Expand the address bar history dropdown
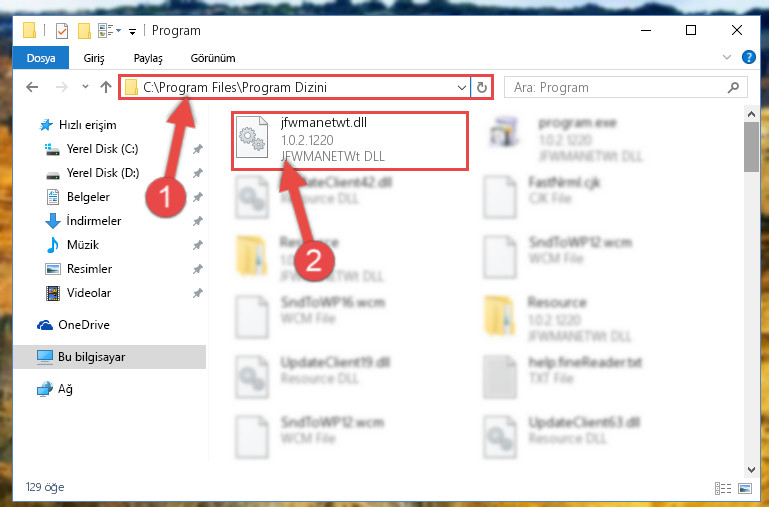The image size is (769, 507). click(x=461, y=87)
